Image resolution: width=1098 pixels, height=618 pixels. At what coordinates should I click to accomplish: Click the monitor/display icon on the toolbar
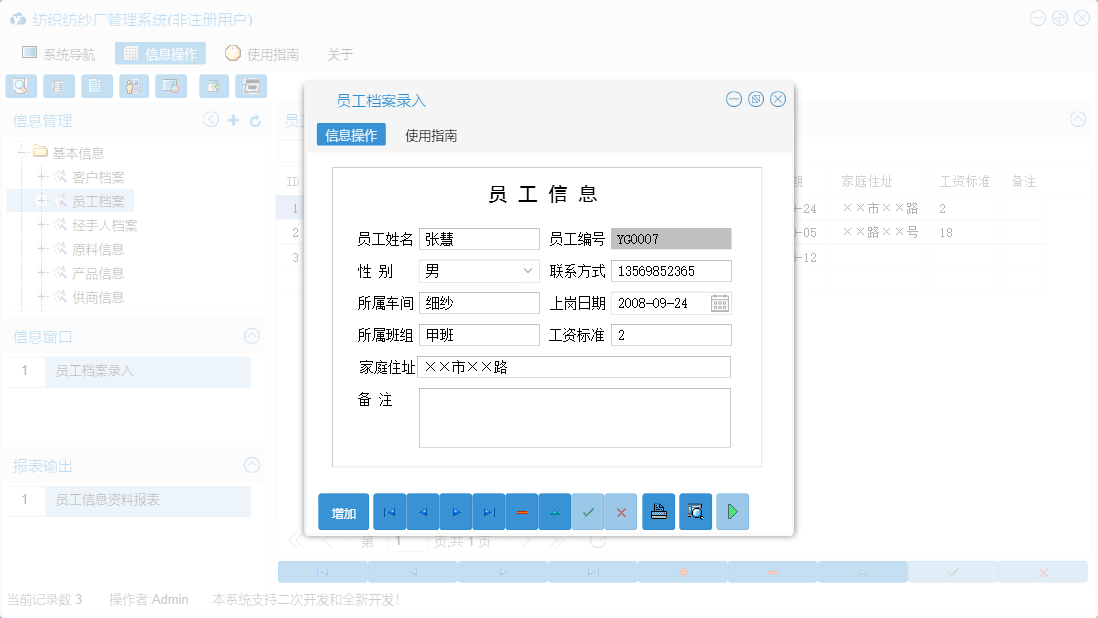170,86
